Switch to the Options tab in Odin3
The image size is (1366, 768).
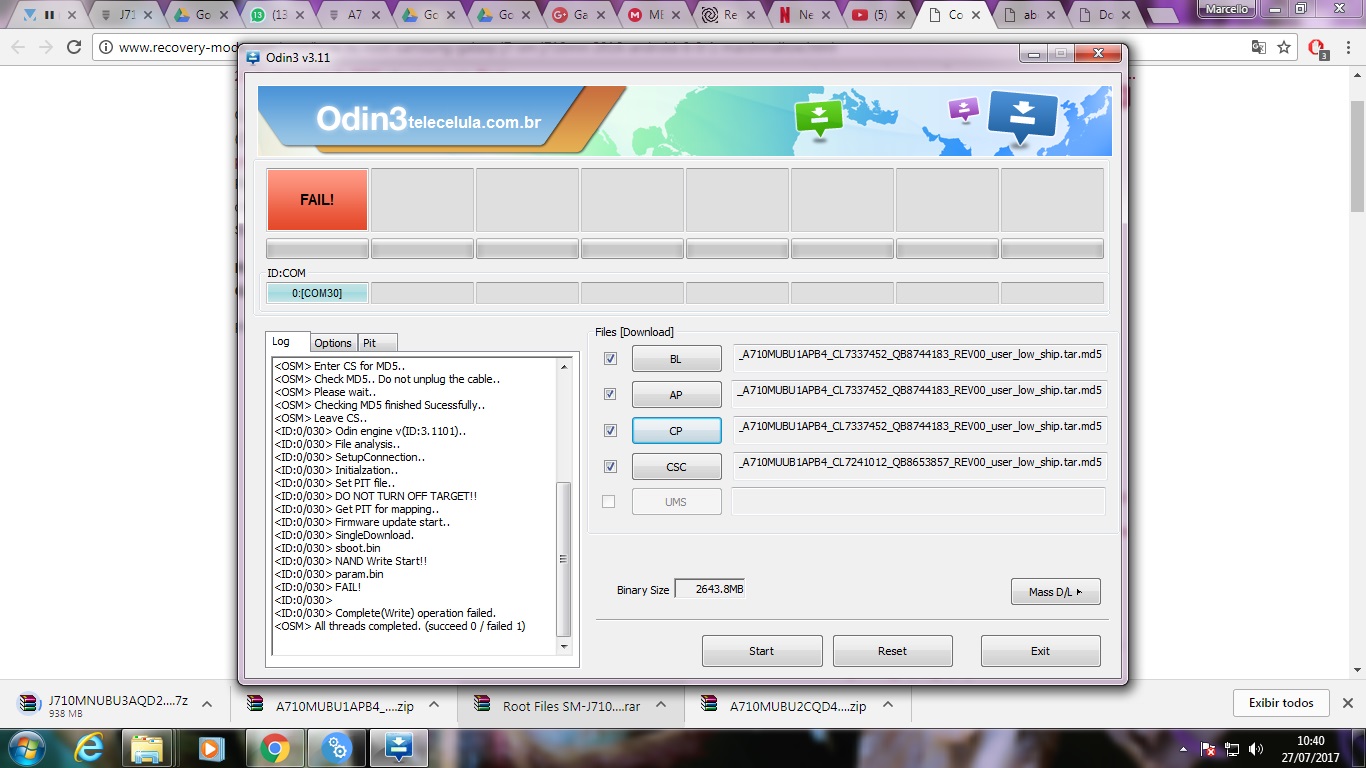[x=333, y=343]
